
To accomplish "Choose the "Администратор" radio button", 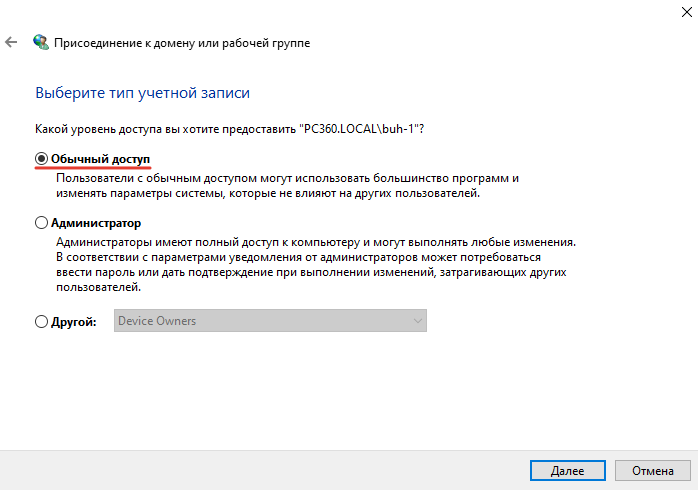I will [41, 223].
